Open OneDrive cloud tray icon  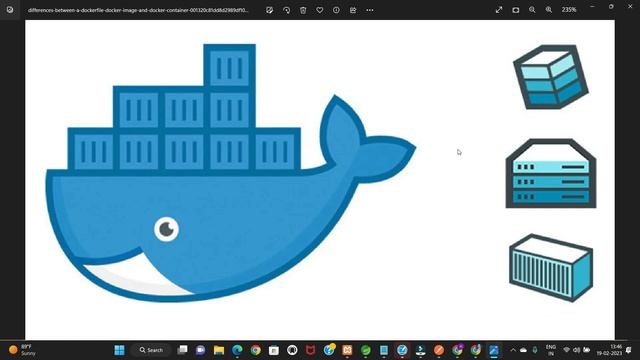point(523,350)
